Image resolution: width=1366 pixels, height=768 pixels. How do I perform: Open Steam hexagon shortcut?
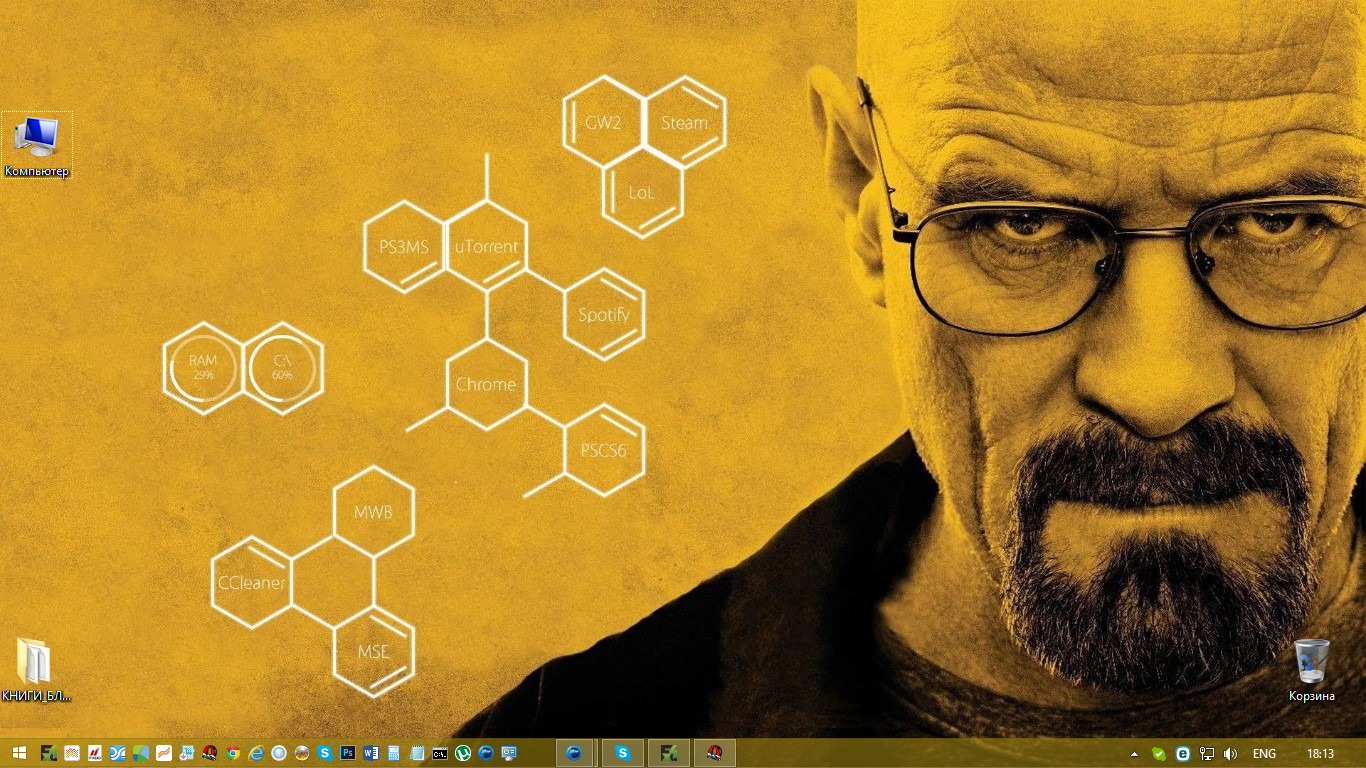pos(684,123)
